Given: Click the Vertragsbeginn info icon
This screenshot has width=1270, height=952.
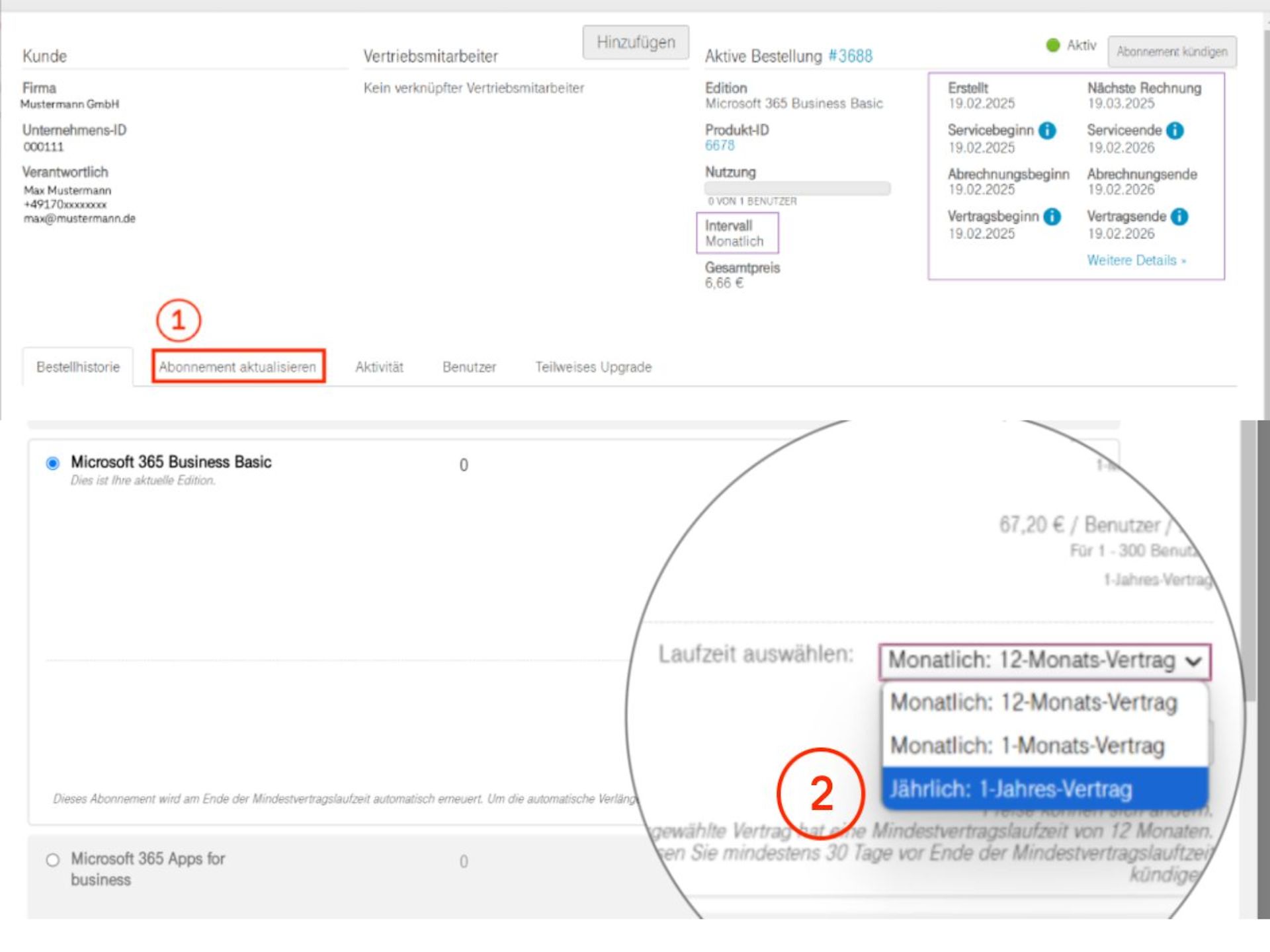Looking at the screenshot, I should point(1052,216).
